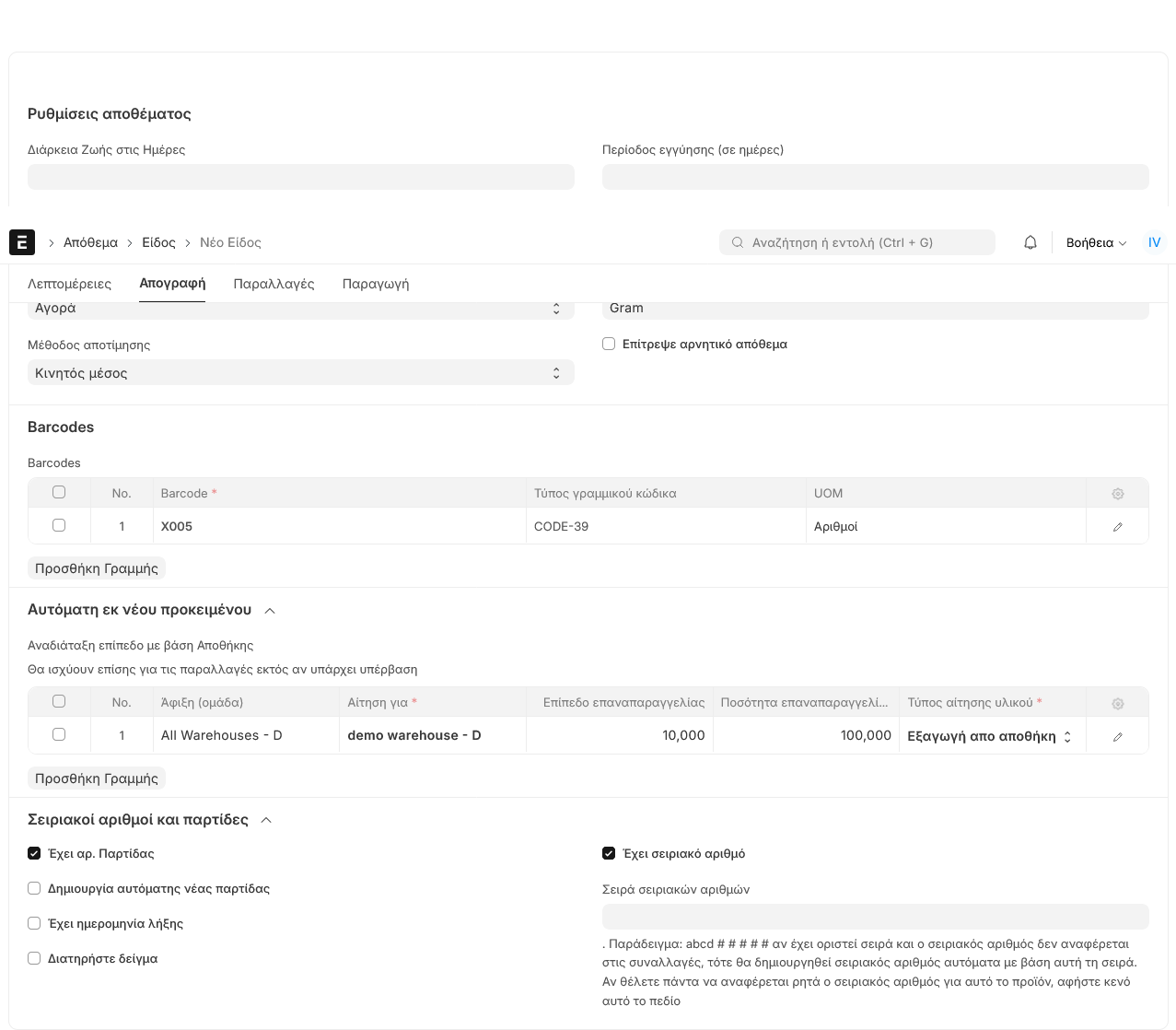Edit the All Warehouses row pencil icon
Screen dimensions: 1176x1030
(1117, 737)
